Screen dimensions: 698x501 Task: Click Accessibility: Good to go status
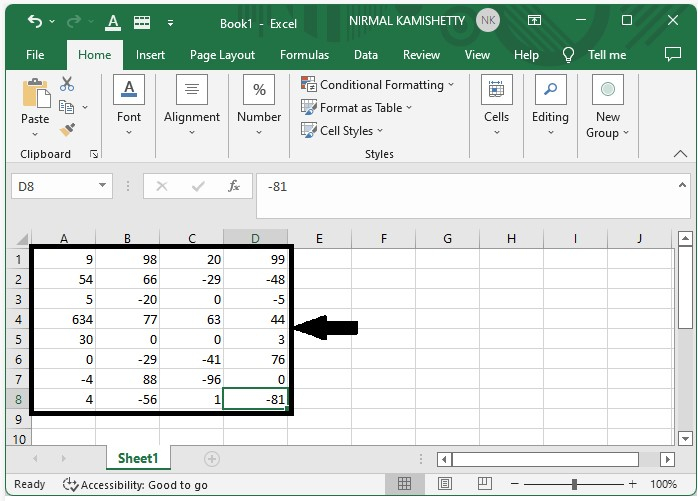click(135, 484)
